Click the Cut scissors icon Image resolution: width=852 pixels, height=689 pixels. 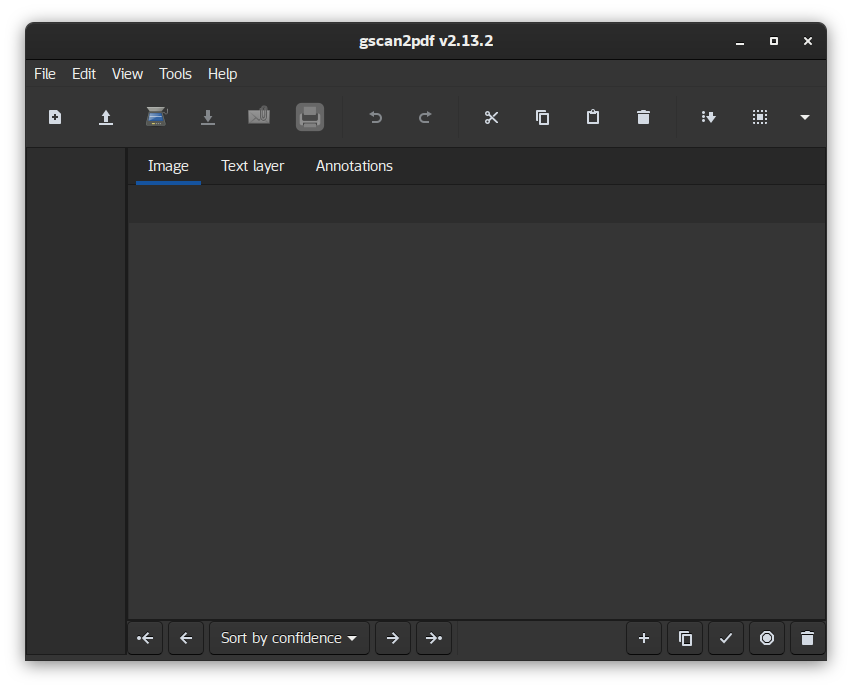coord(491,117)
